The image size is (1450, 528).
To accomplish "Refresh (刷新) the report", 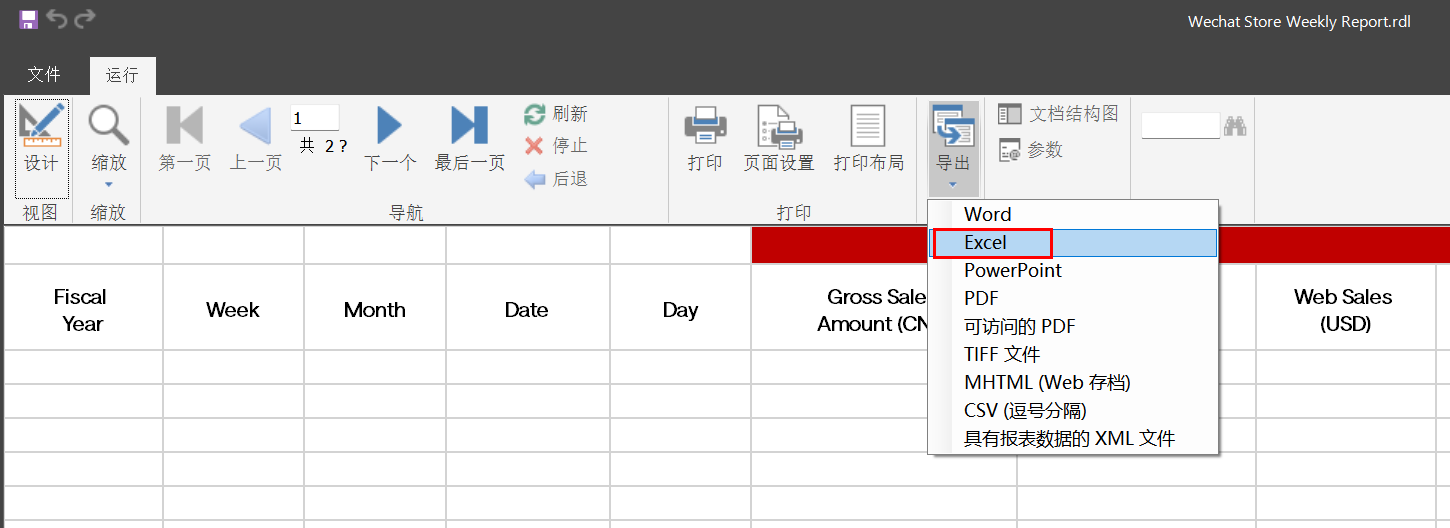I will click(556, 114).
